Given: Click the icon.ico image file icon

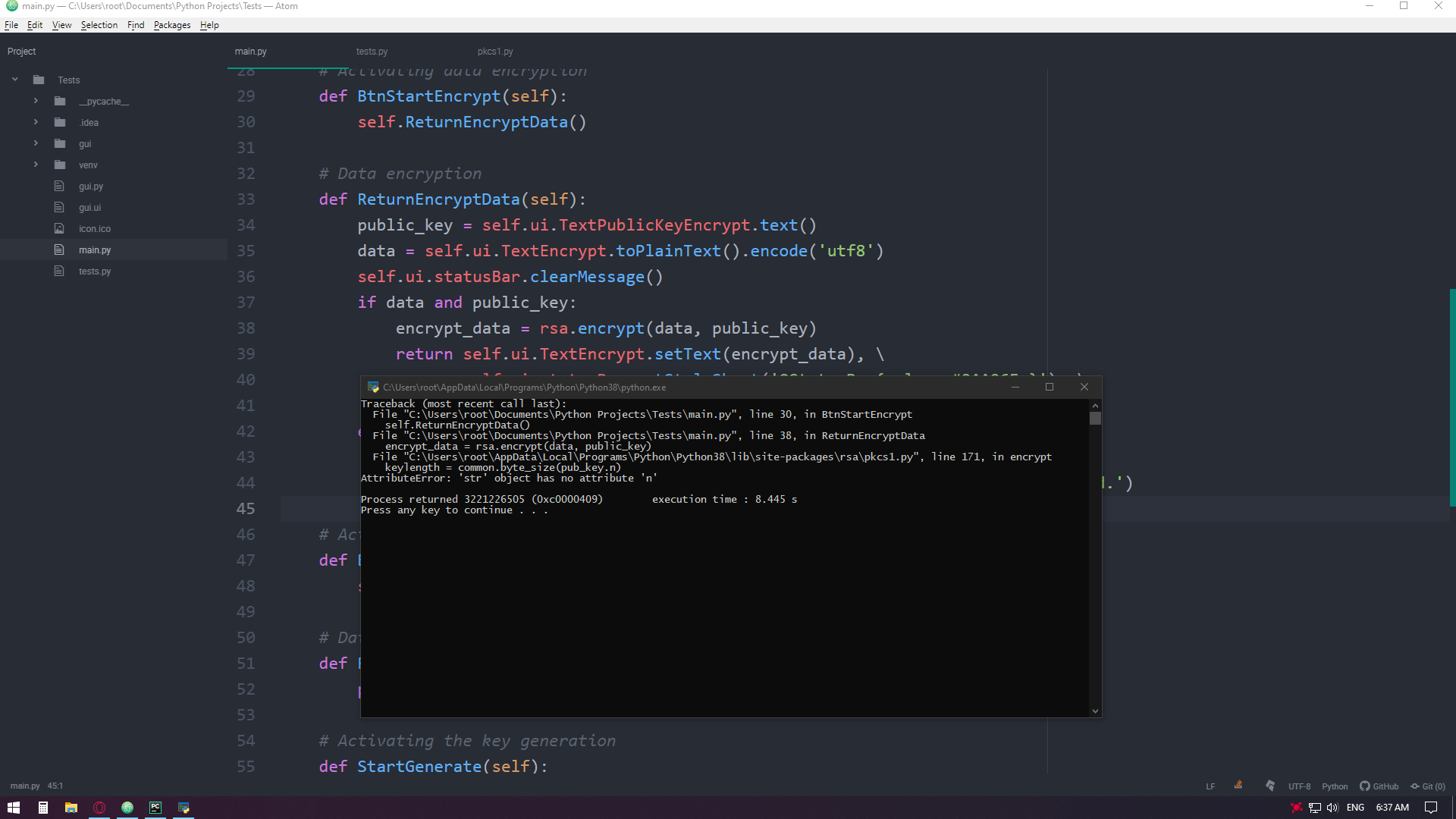Looking at the screenshot, I should click(59, 228).
